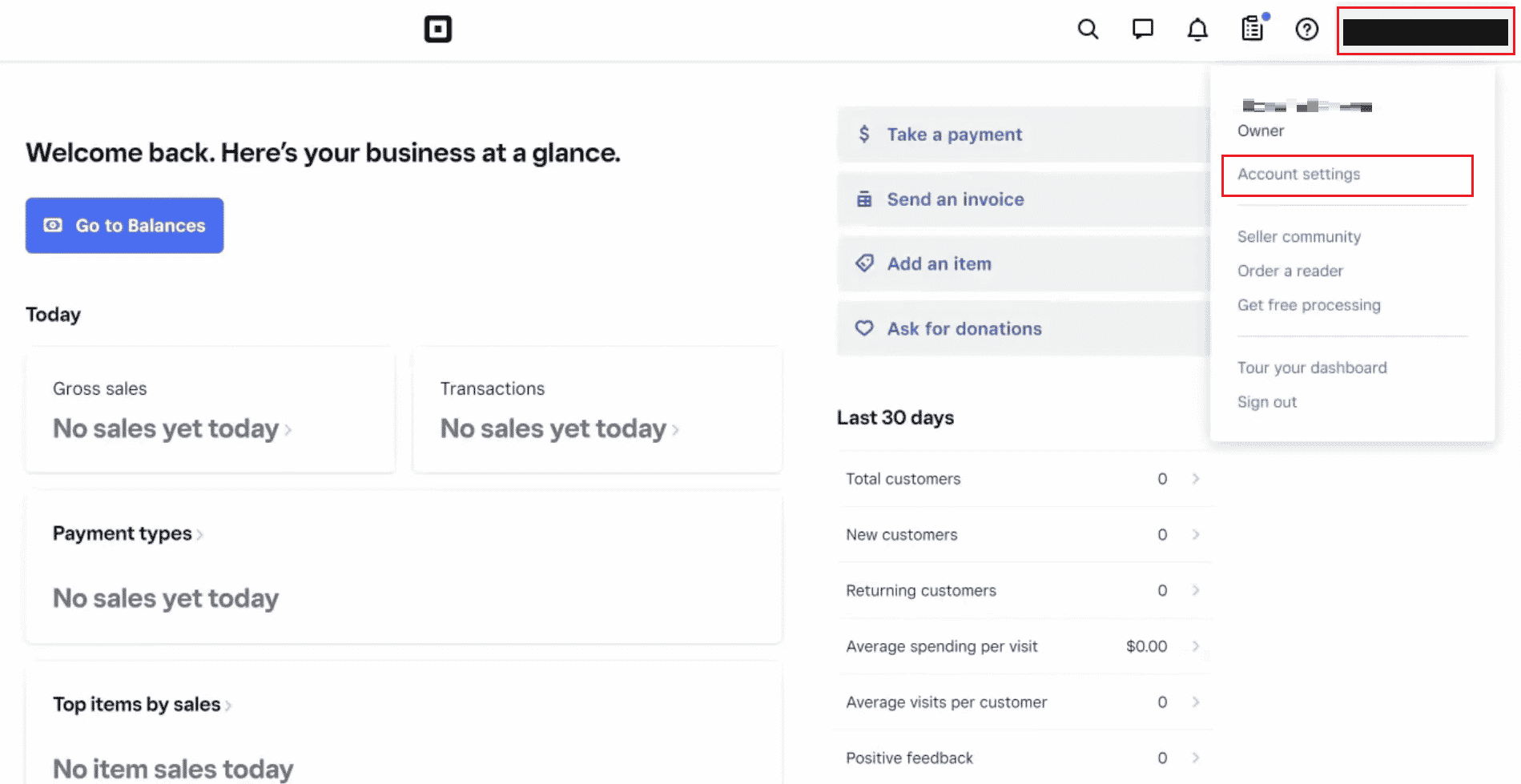Click the New customers label
This screenshot has height=784, width=1521.
pyautogui.click(x=902, y=535)
